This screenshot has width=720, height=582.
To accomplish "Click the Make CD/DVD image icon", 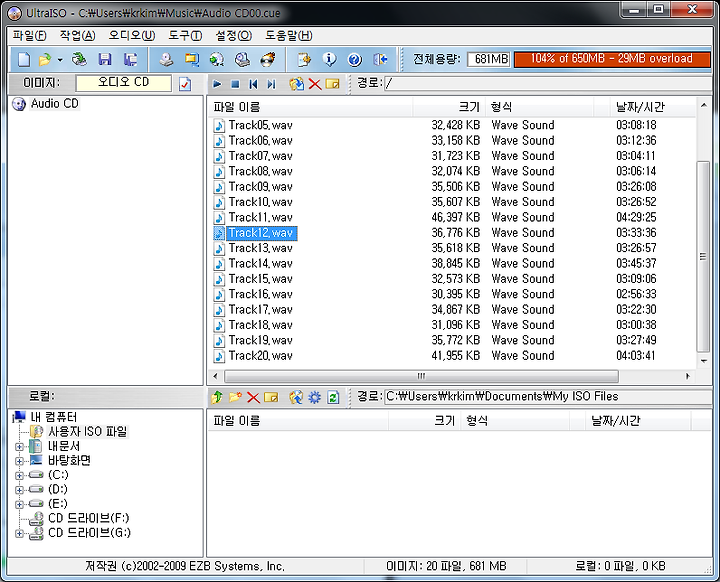I will 166,59.
